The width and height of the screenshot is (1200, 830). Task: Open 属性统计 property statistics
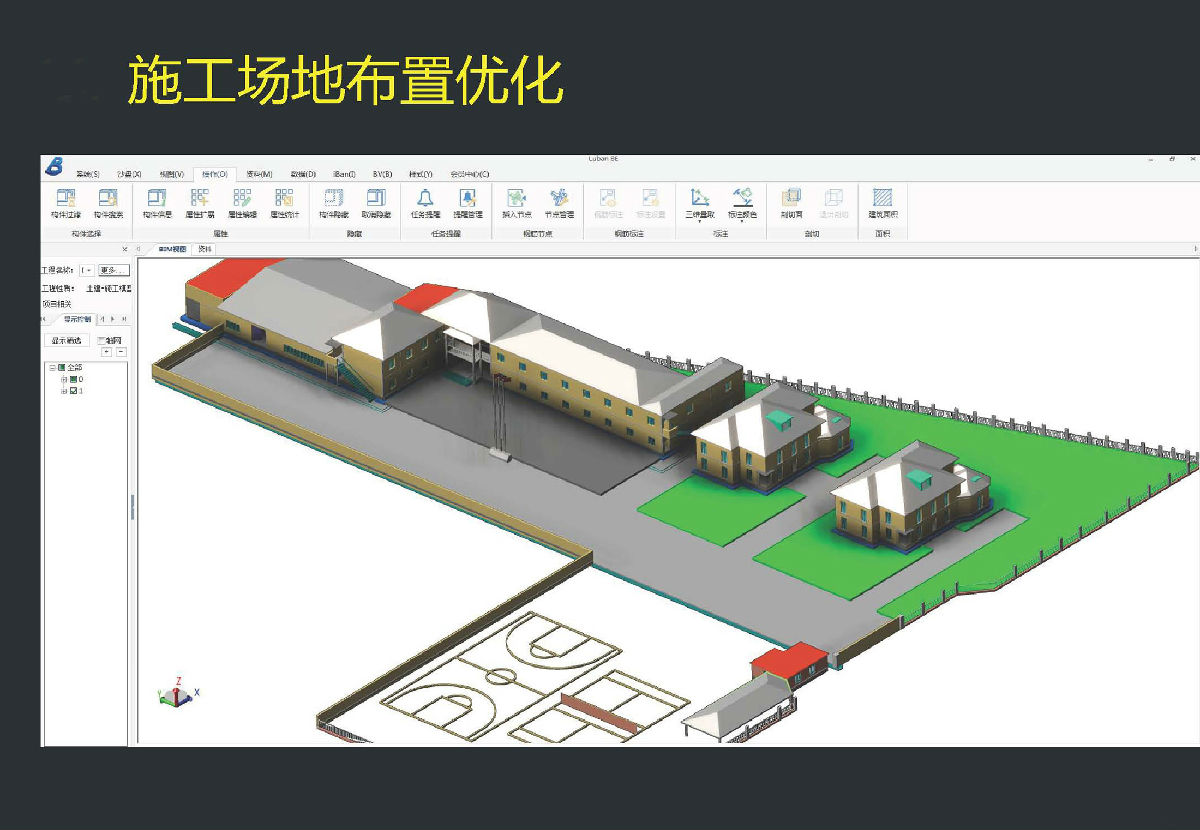pos(284,199)
